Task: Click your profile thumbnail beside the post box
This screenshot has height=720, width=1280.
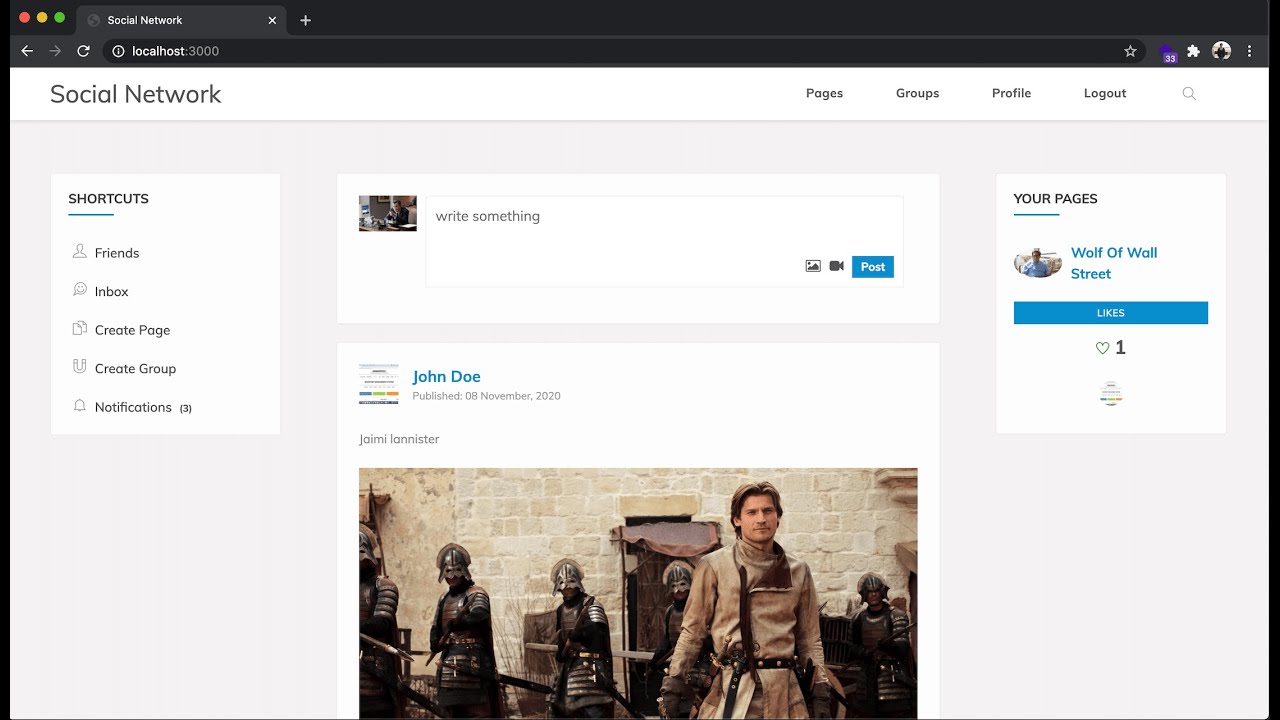Action: pos(388,213)
